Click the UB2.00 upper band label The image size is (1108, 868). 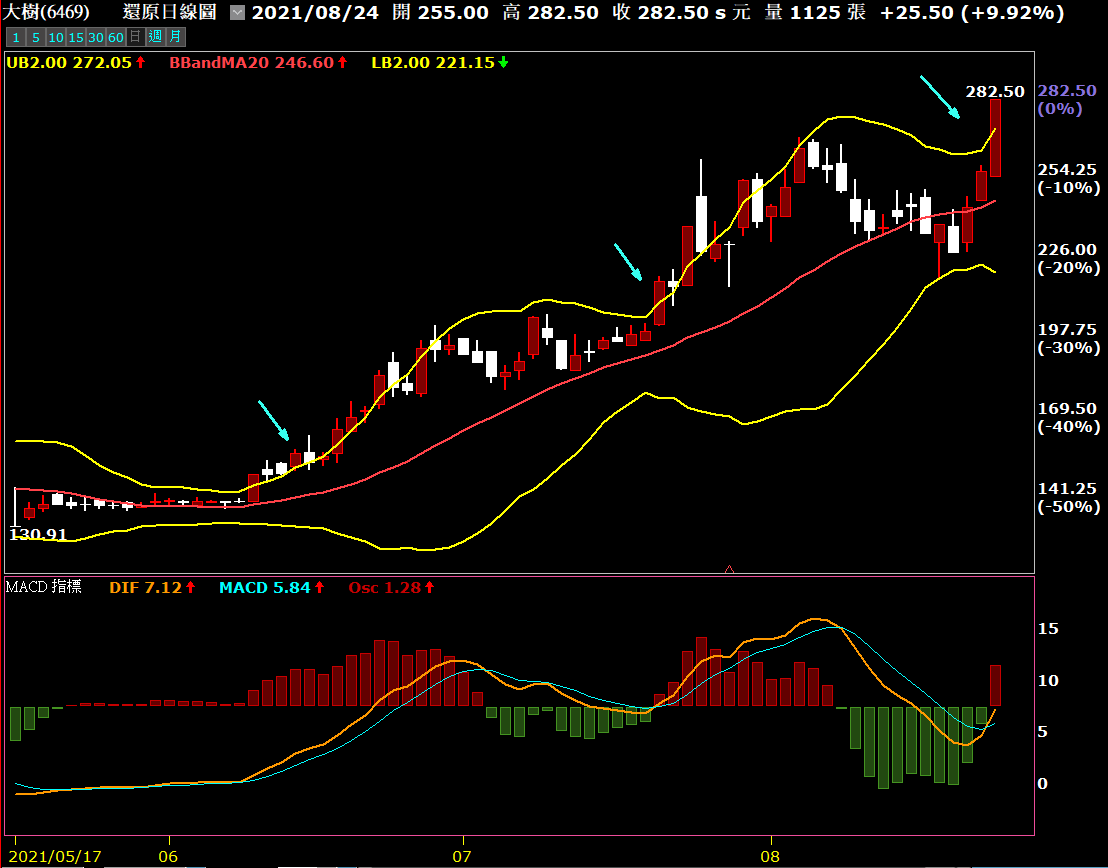pyautogui.click(x=69, y=62)
